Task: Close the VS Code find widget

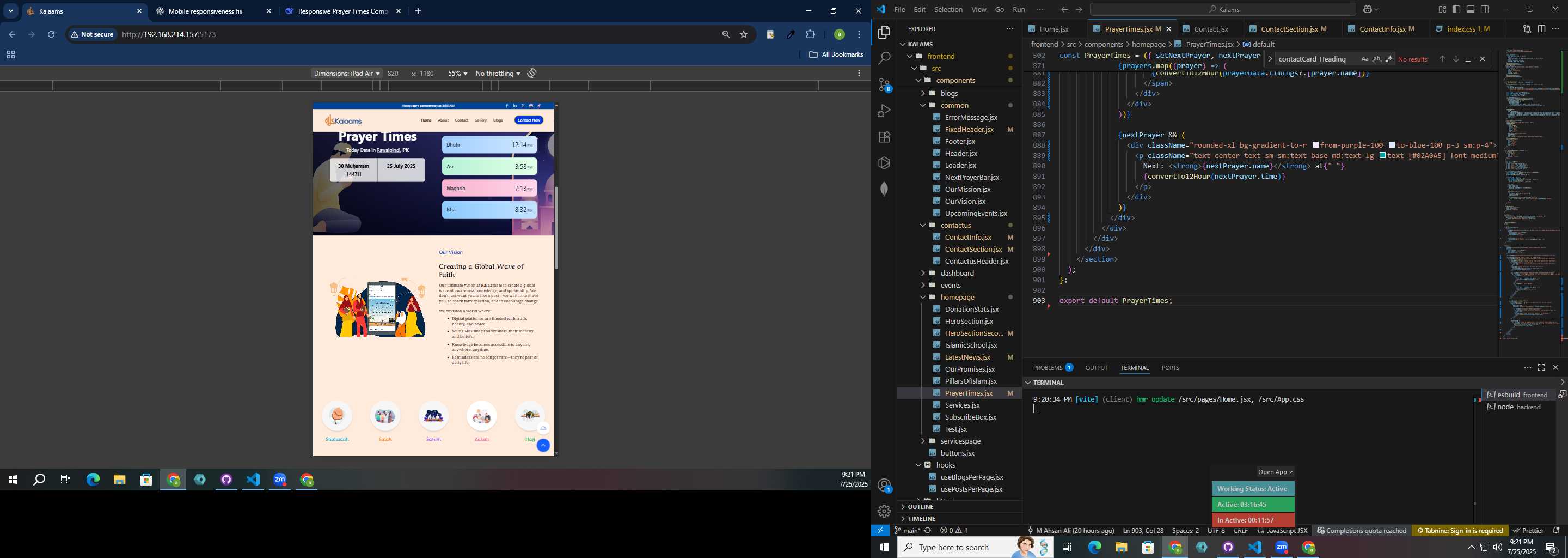Action: [1483, 59]
